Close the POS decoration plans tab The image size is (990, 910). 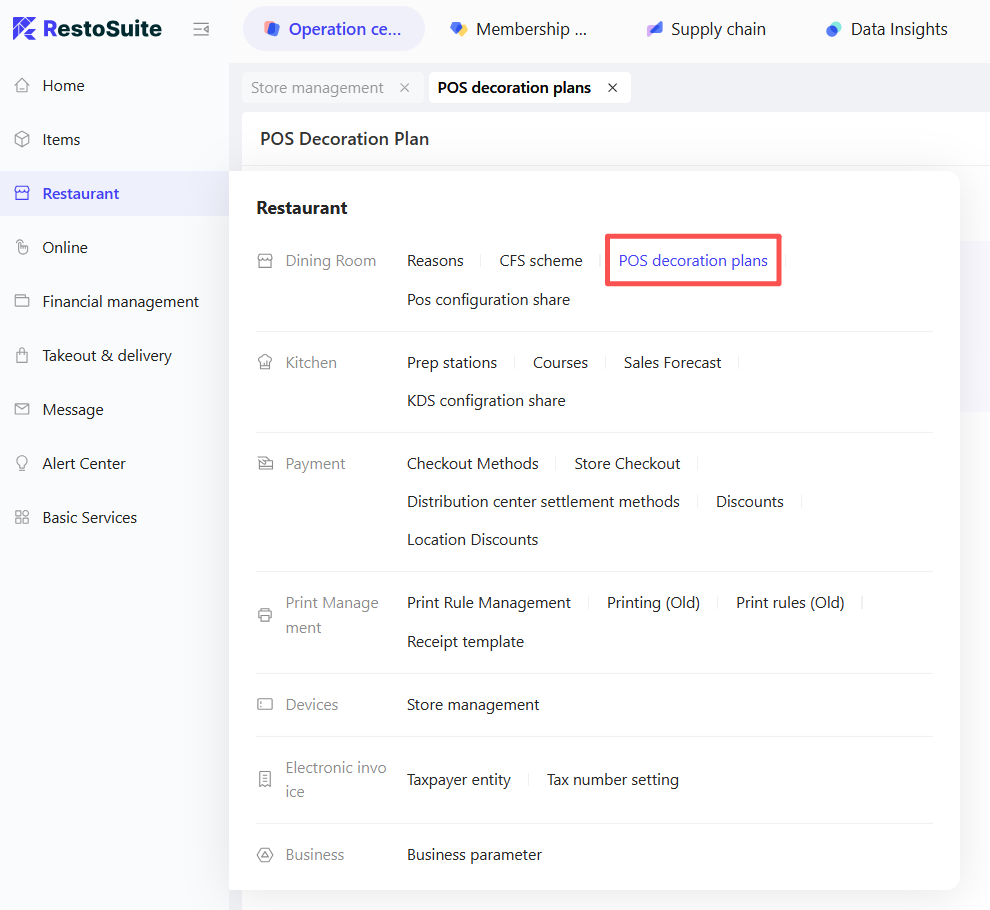pos(613,88)
